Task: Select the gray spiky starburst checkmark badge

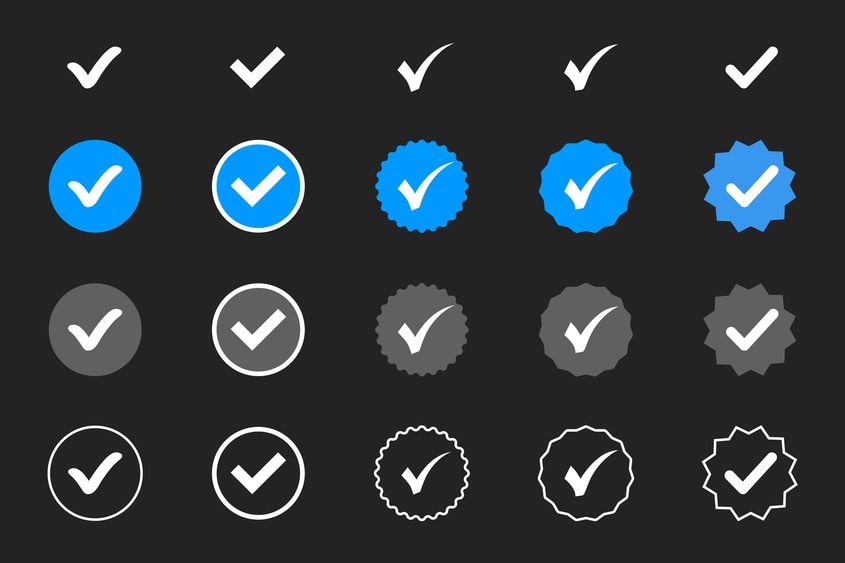Action: [750, 329]
